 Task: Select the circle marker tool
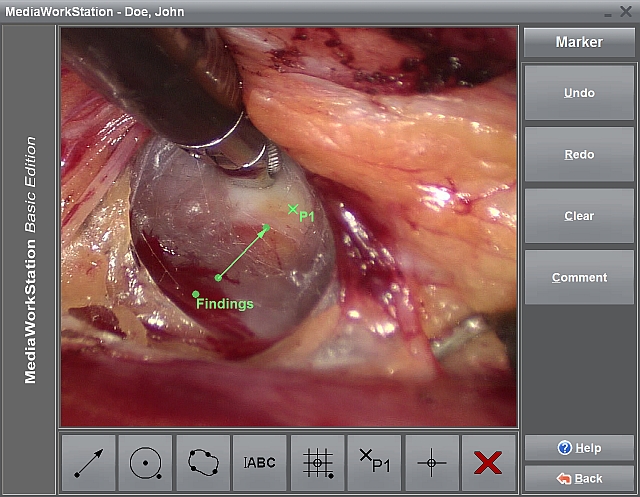coord(145,463)
